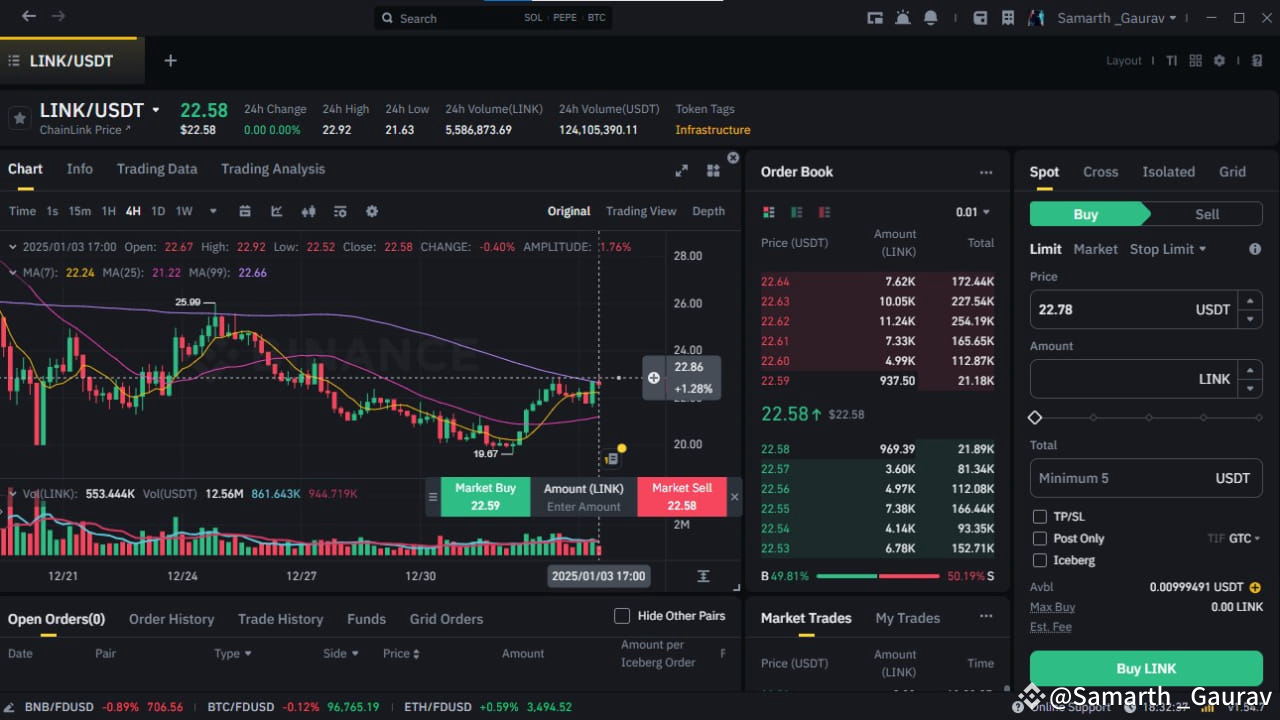Viewport: 1280px width, 720px height.
Task: Collapse the MA indicator row chevron
Action: (12, 272)
